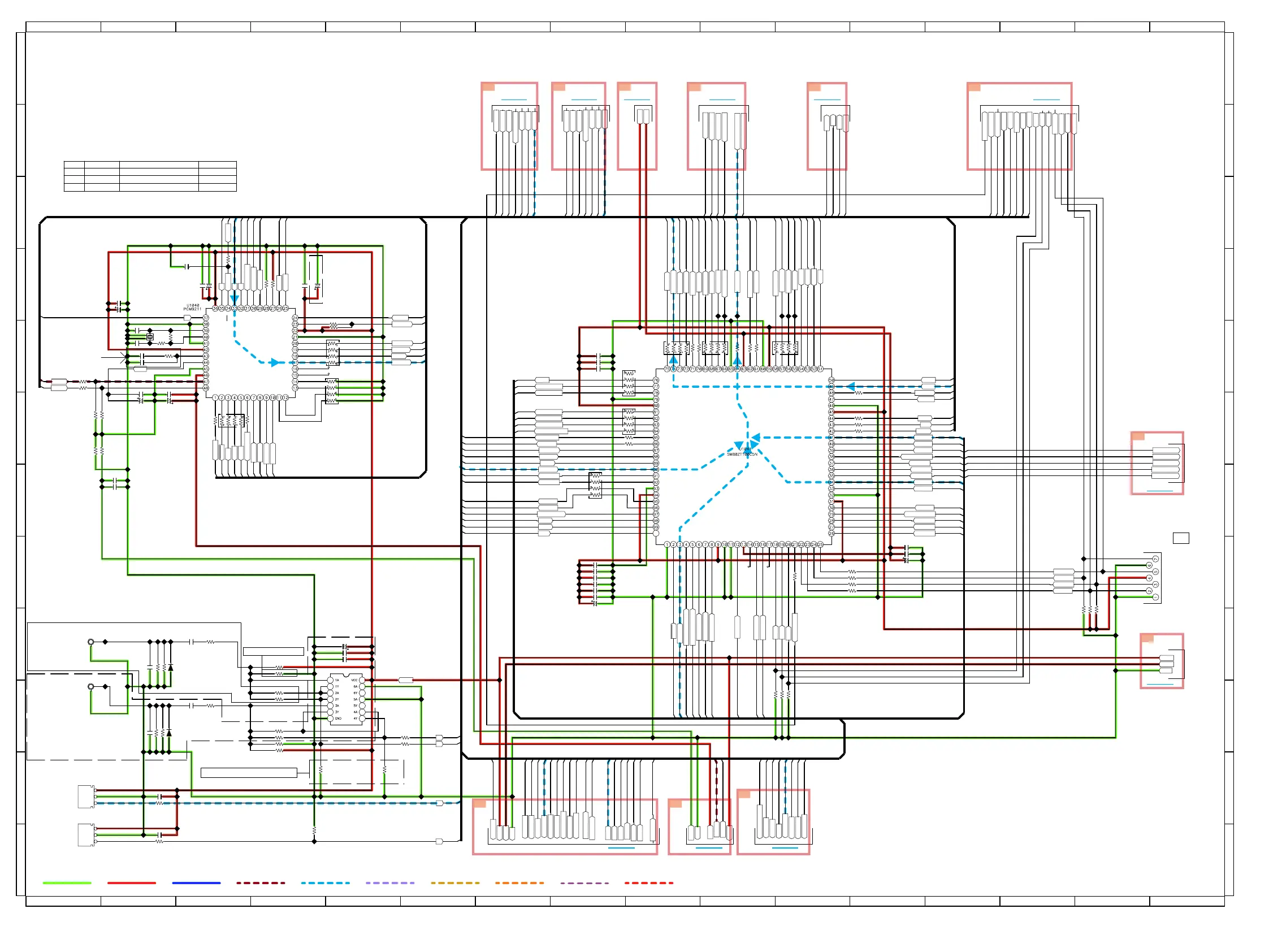The image size is (1282, 952).
Task: Click the small empty rectangle on the right side
Action: click(x=1181, y=538)
